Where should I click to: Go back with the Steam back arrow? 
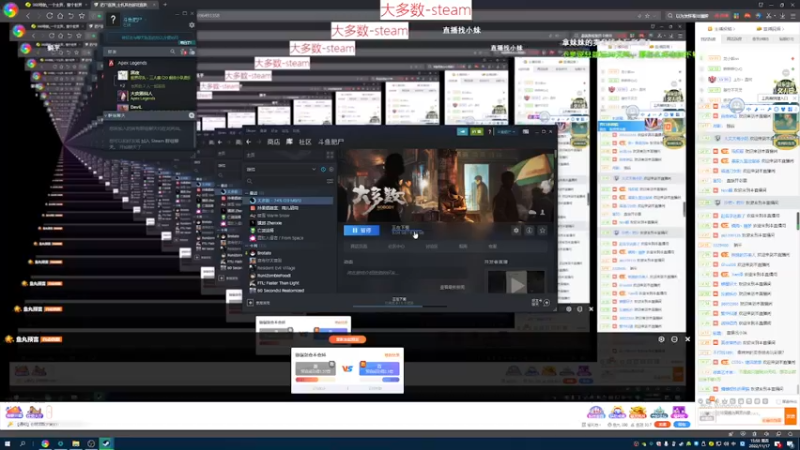pyautogui.click(x=248, y=142)
